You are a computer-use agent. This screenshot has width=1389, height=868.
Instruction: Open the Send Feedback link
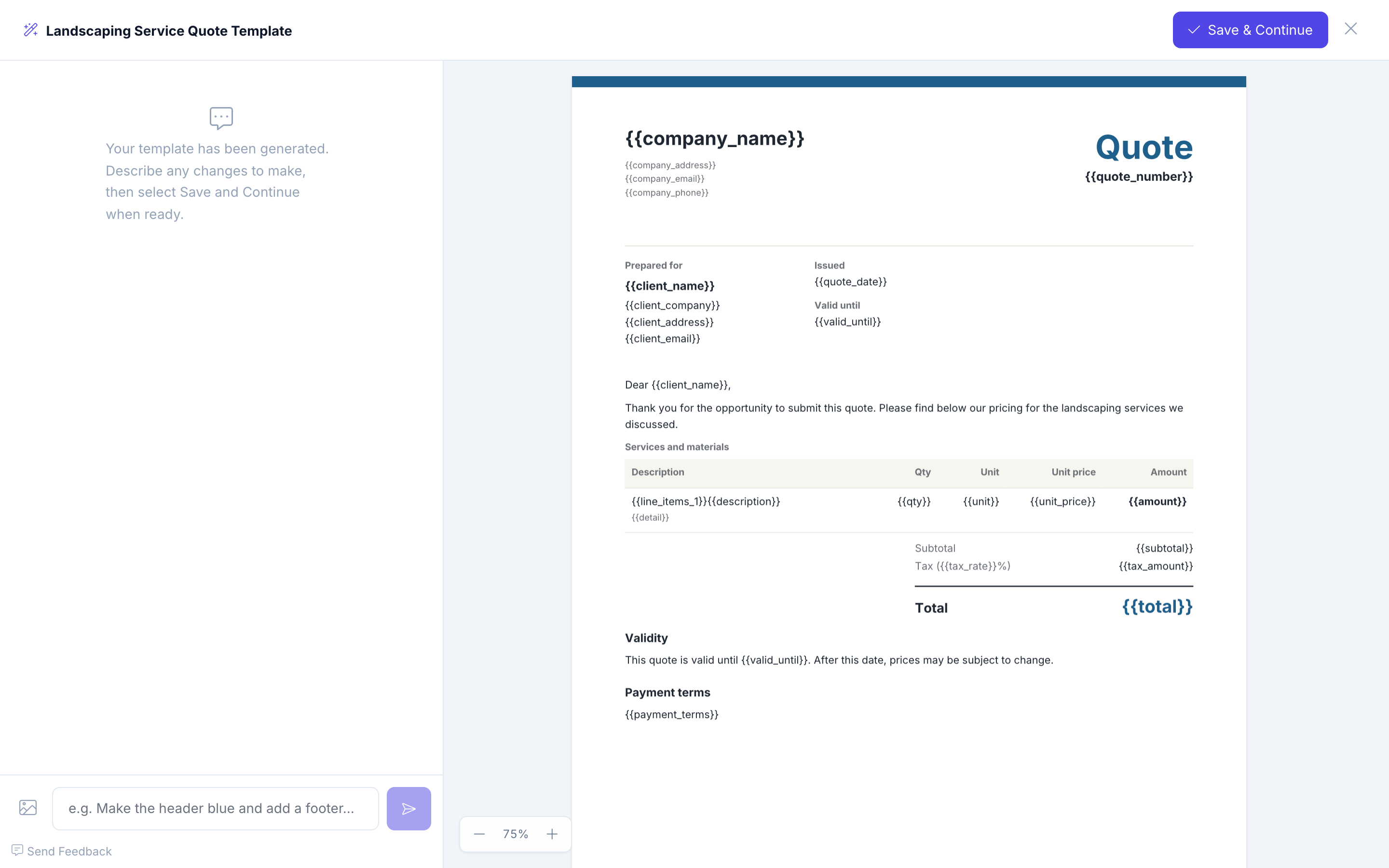(62, 851)
